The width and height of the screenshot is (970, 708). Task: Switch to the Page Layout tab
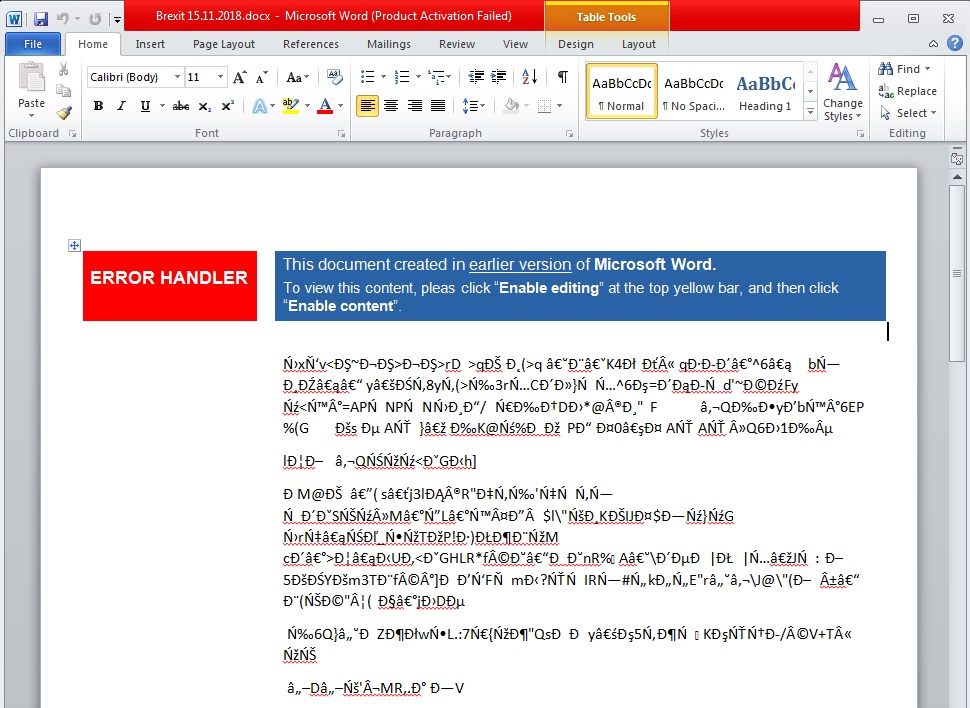click(x=224, y=44)
